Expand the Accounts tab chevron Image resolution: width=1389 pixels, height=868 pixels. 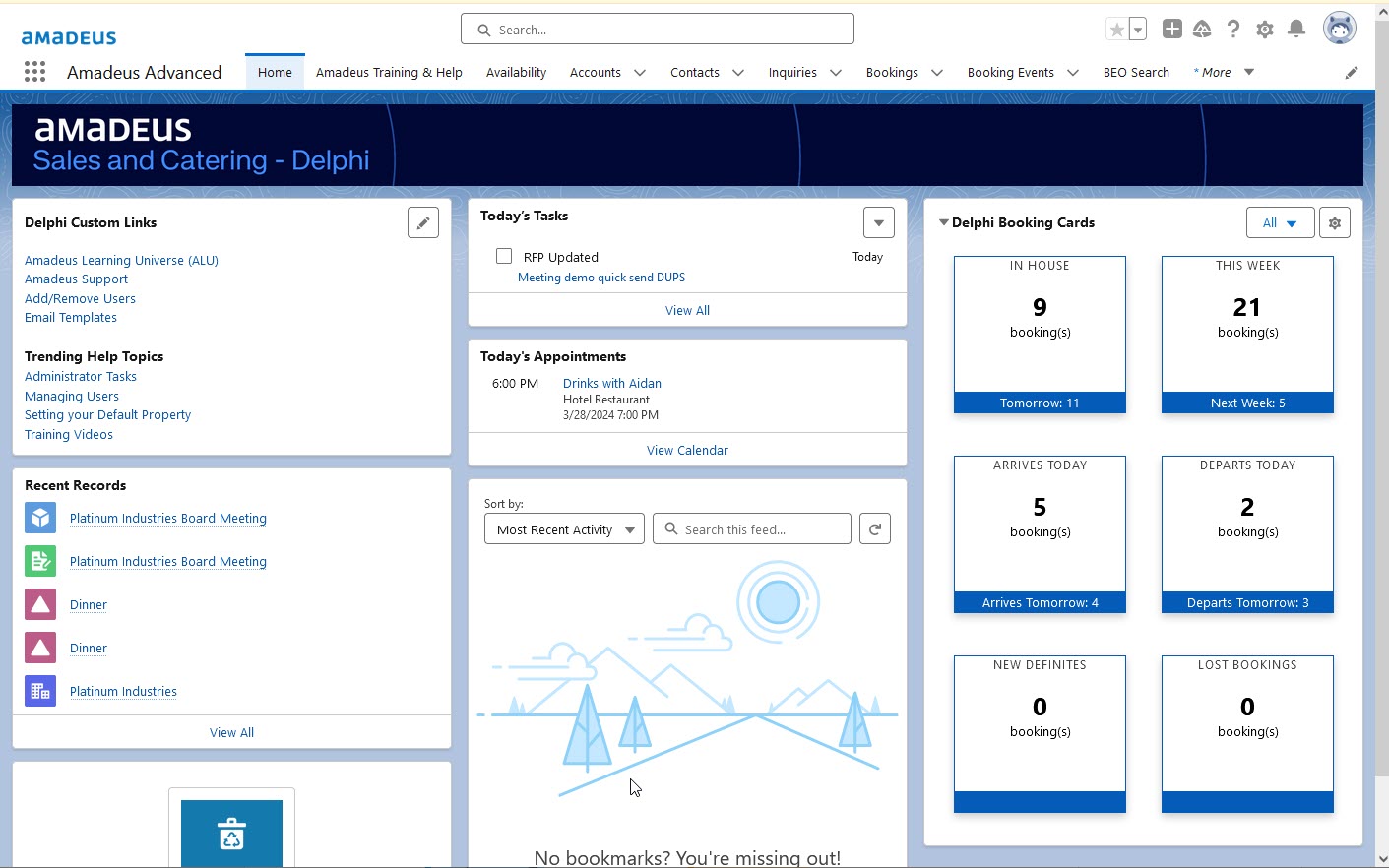[640, 73]
